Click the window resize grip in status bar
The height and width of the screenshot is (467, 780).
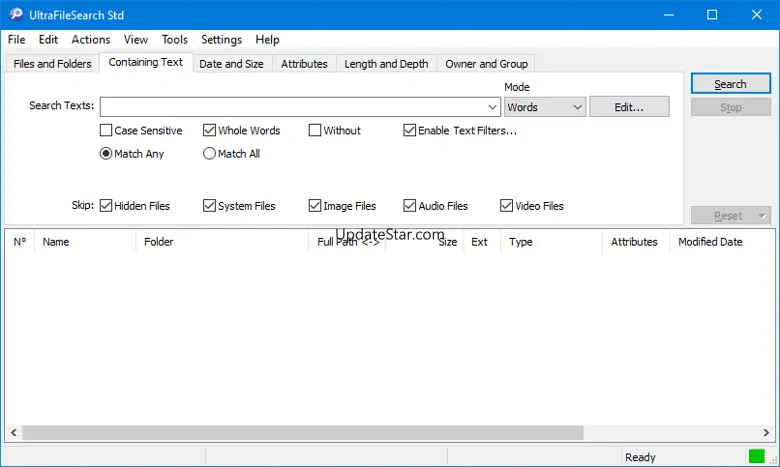tap(773, 460)
